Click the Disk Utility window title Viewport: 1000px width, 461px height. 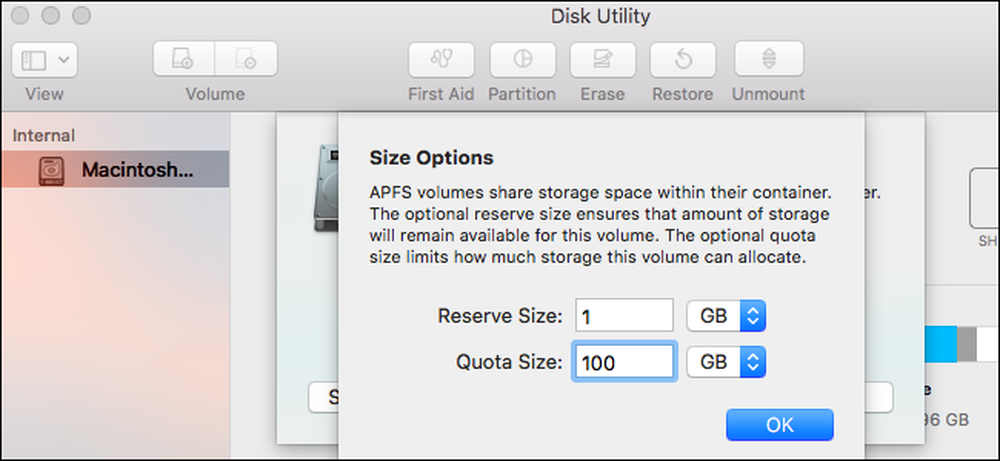[x=600, y=16]
